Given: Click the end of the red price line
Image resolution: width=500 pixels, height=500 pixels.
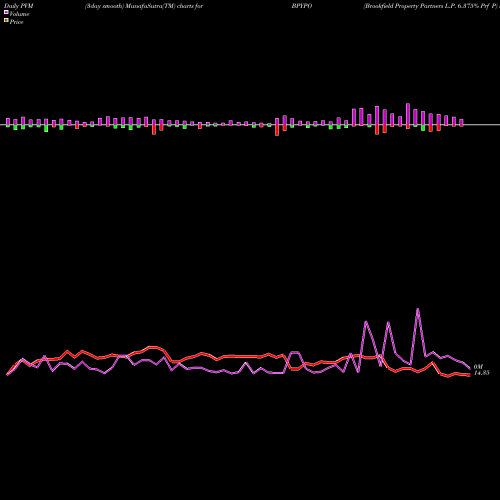Looking at the screenshot, I should pos(469,375).
